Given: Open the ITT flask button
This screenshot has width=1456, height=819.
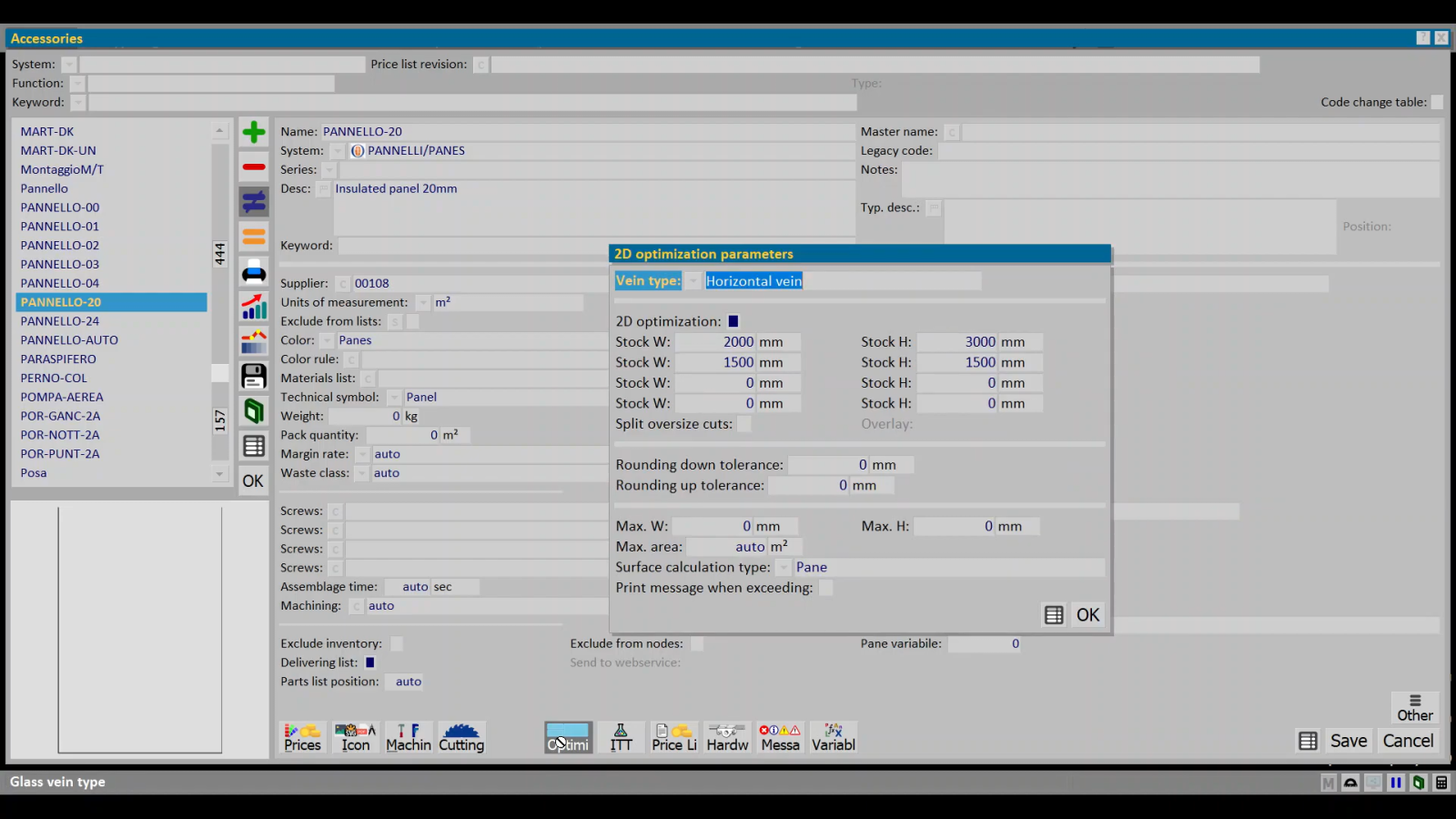Looking at the screenshot, I should pos(621,737).
